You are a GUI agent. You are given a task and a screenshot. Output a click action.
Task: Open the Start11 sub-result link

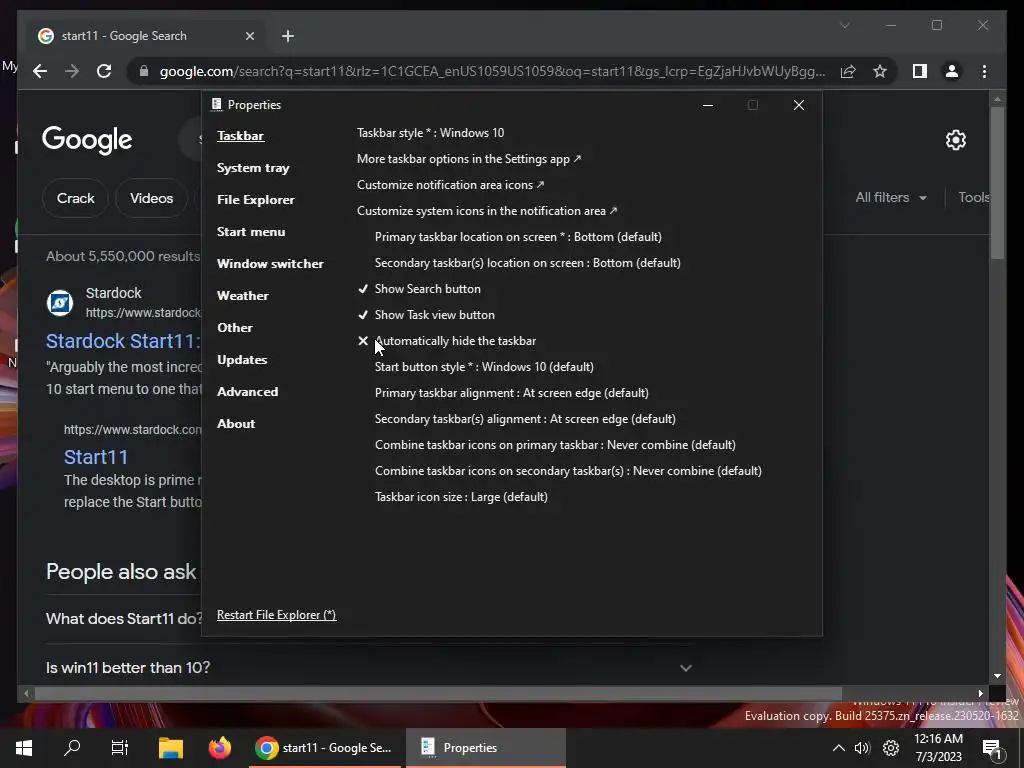click(96, 456)
